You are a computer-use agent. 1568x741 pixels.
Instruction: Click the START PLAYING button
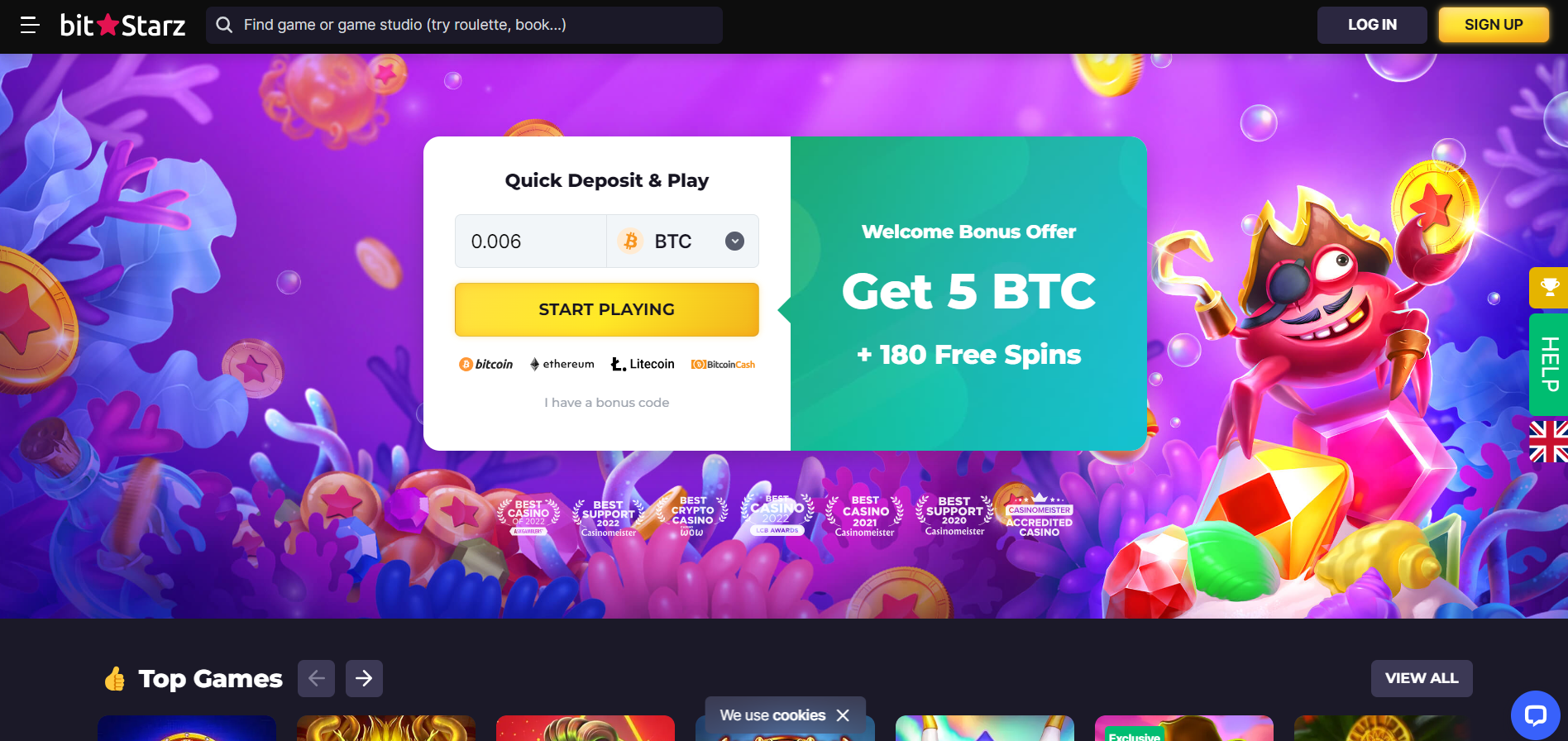607,309
